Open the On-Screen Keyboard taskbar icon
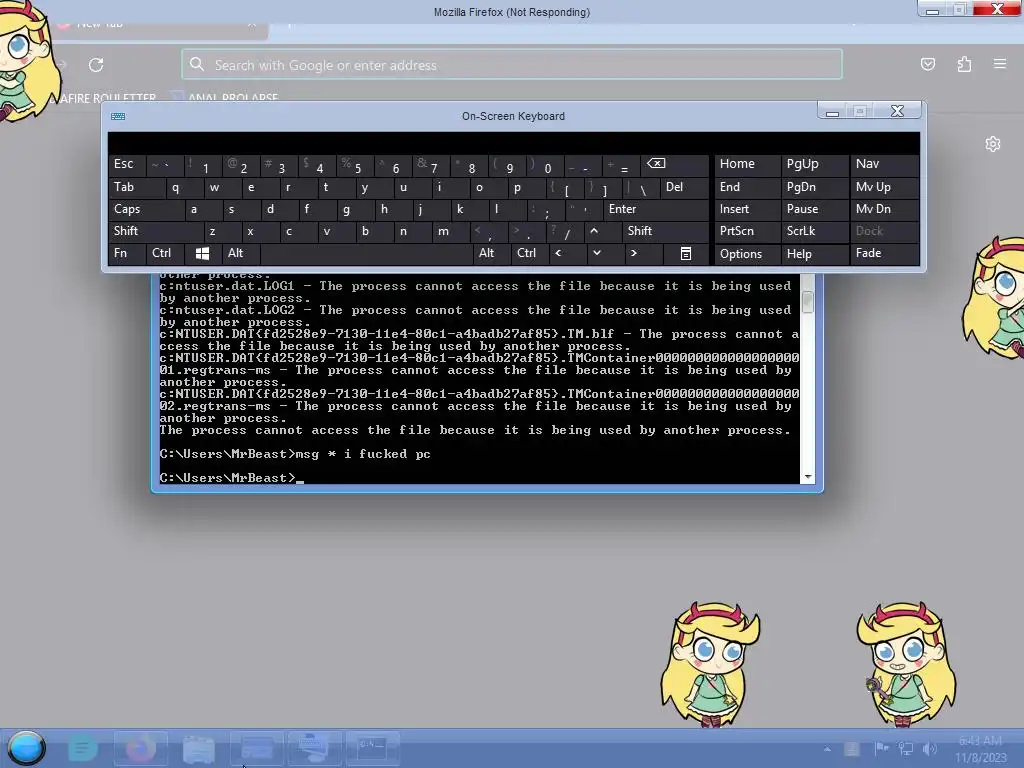 [x=314, y=748]
